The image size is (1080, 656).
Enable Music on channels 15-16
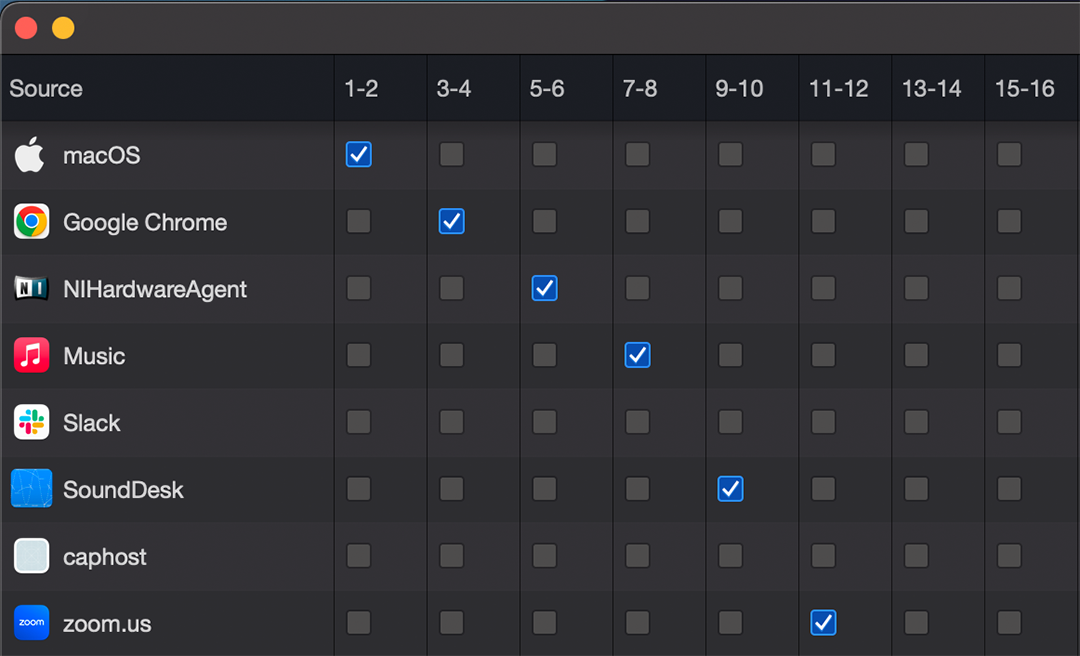point(1010,355)
